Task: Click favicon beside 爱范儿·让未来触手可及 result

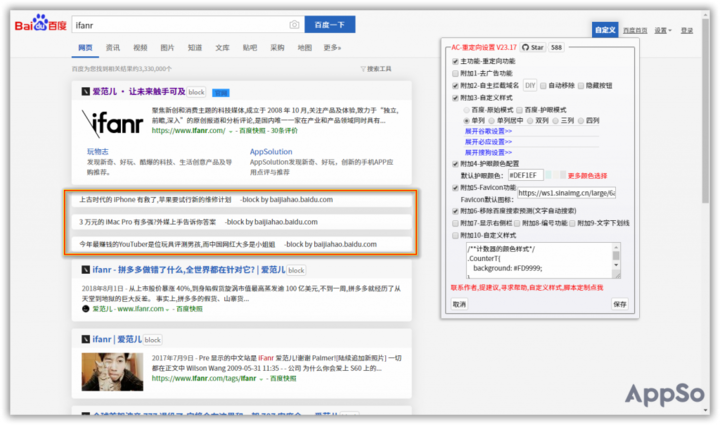Action: (x=85, y=92)
